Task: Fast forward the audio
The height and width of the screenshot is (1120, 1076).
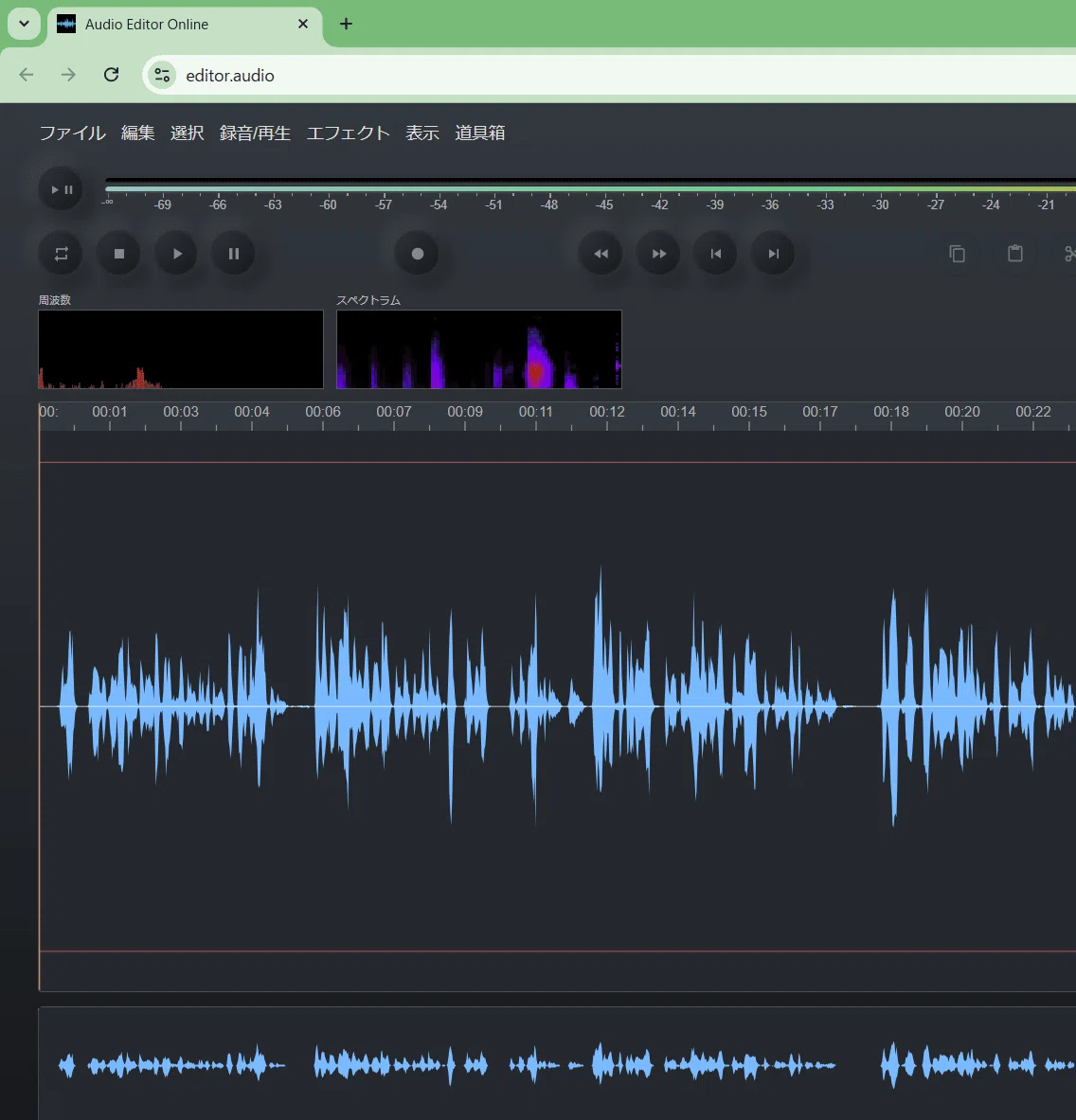Action: pos(658,254)
